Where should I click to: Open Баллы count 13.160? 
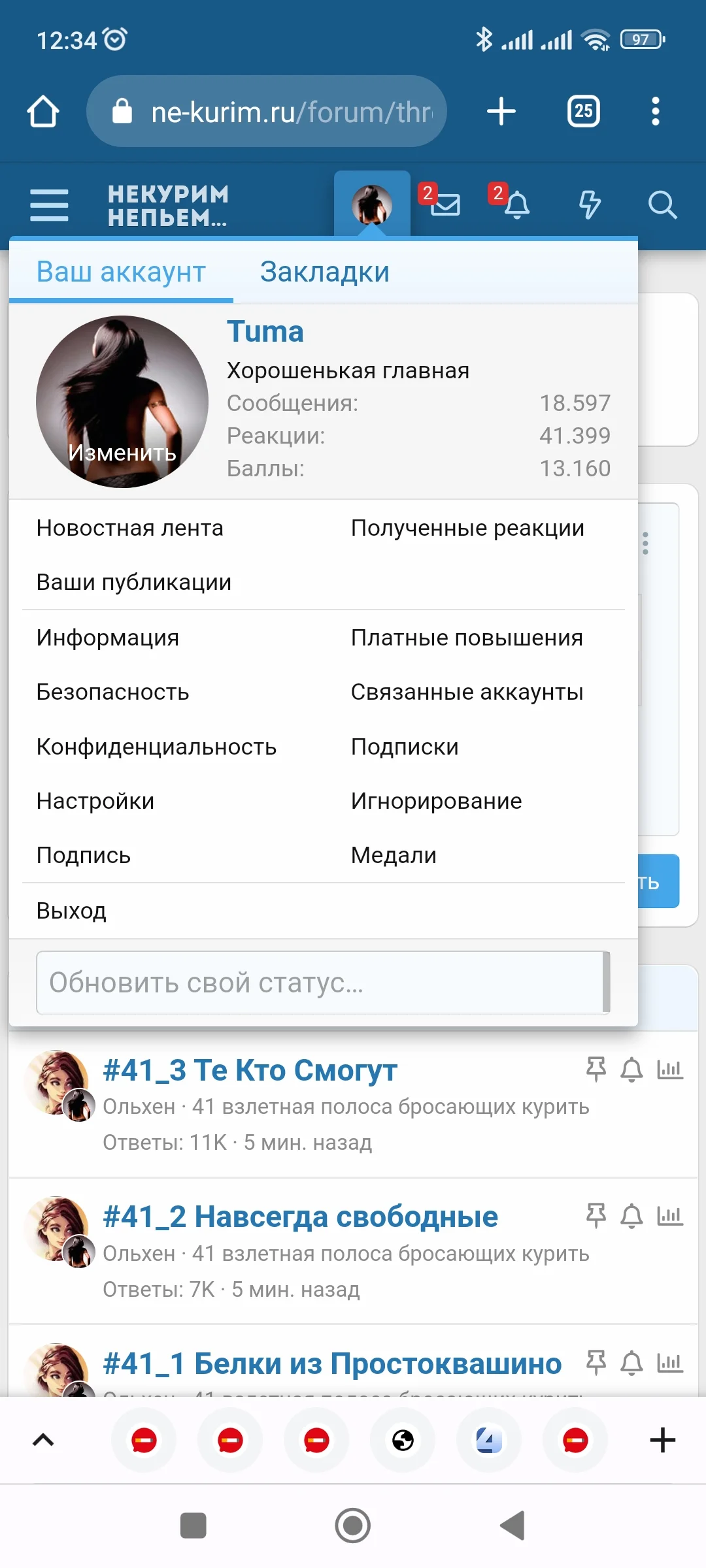[575, 468]
